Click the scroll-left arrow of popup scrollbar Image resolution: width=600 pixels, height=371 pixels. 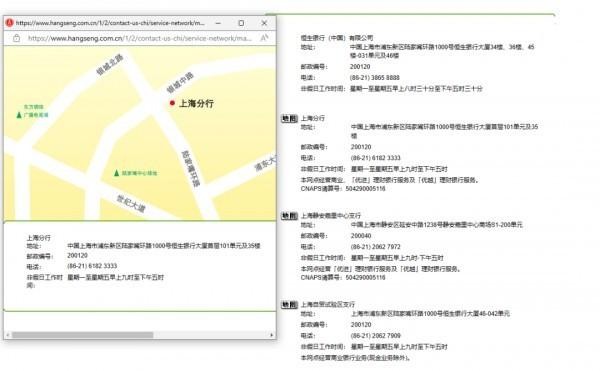[7, 335]
